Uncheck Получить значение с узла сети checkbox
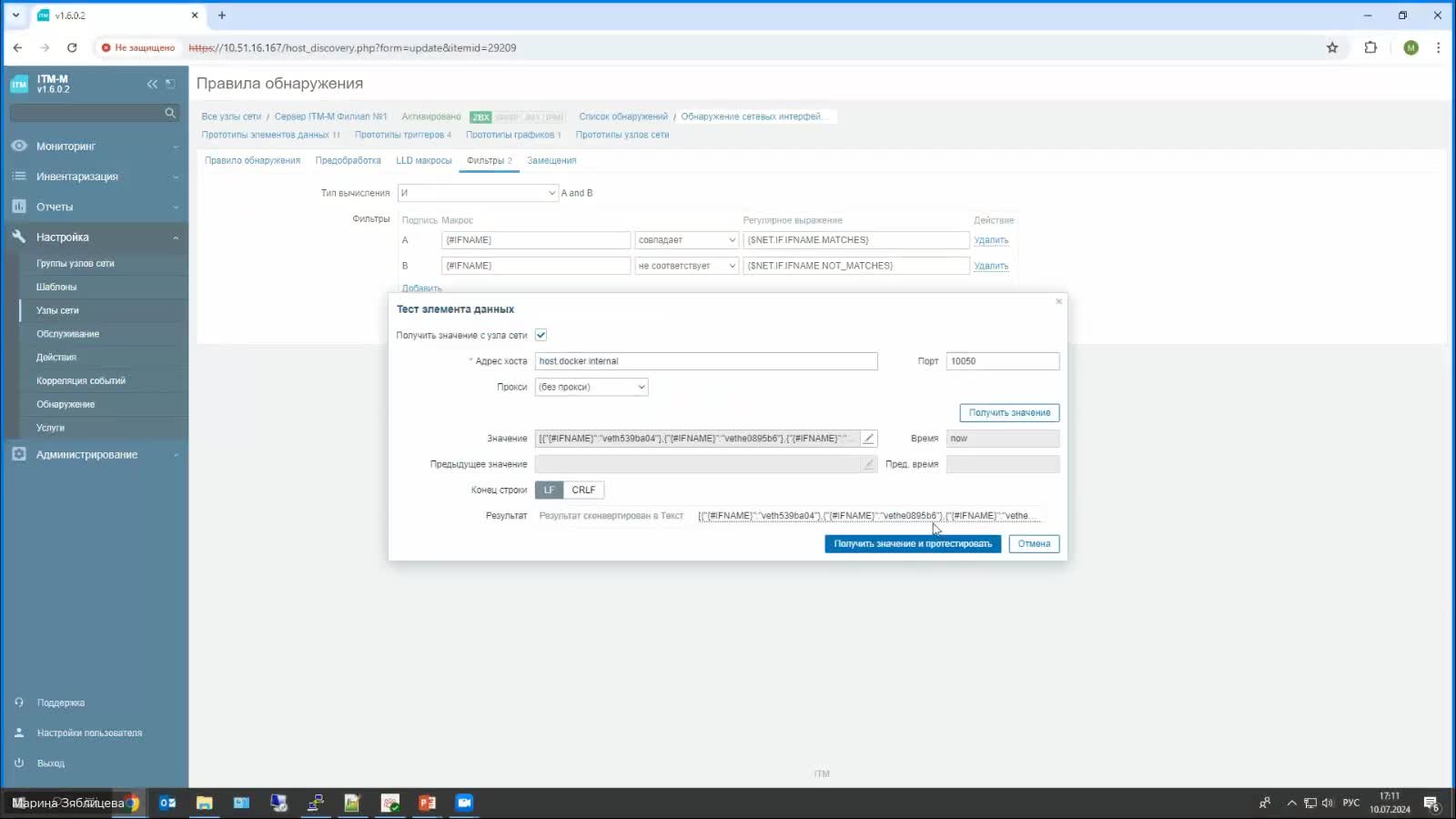The width and height of the screenshot is (1456, 819). click(x=541, y=335)
